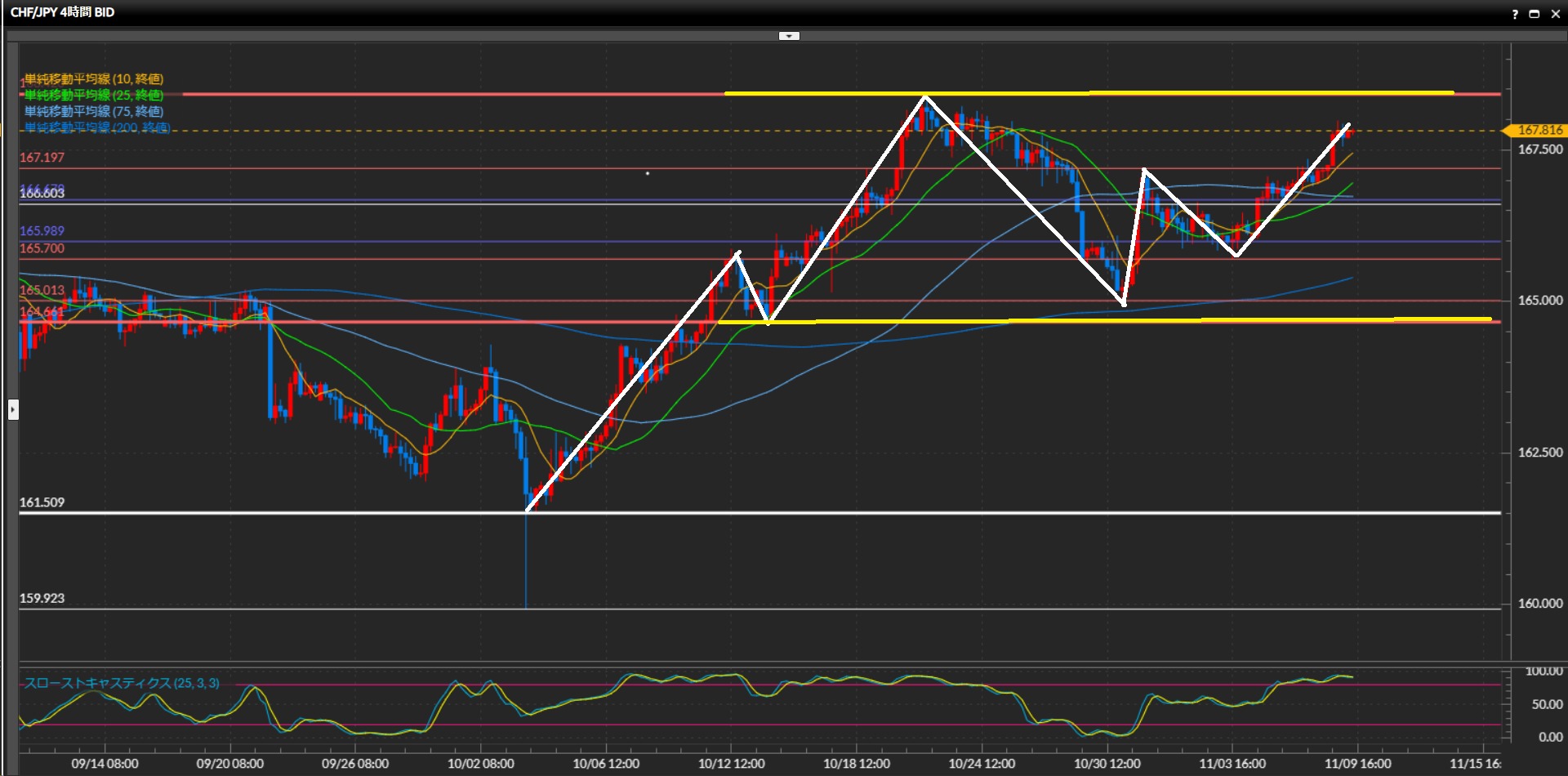1568x776 pixels.
Task: Expand the left side panel arrow
Action: [x=13, y=409]
